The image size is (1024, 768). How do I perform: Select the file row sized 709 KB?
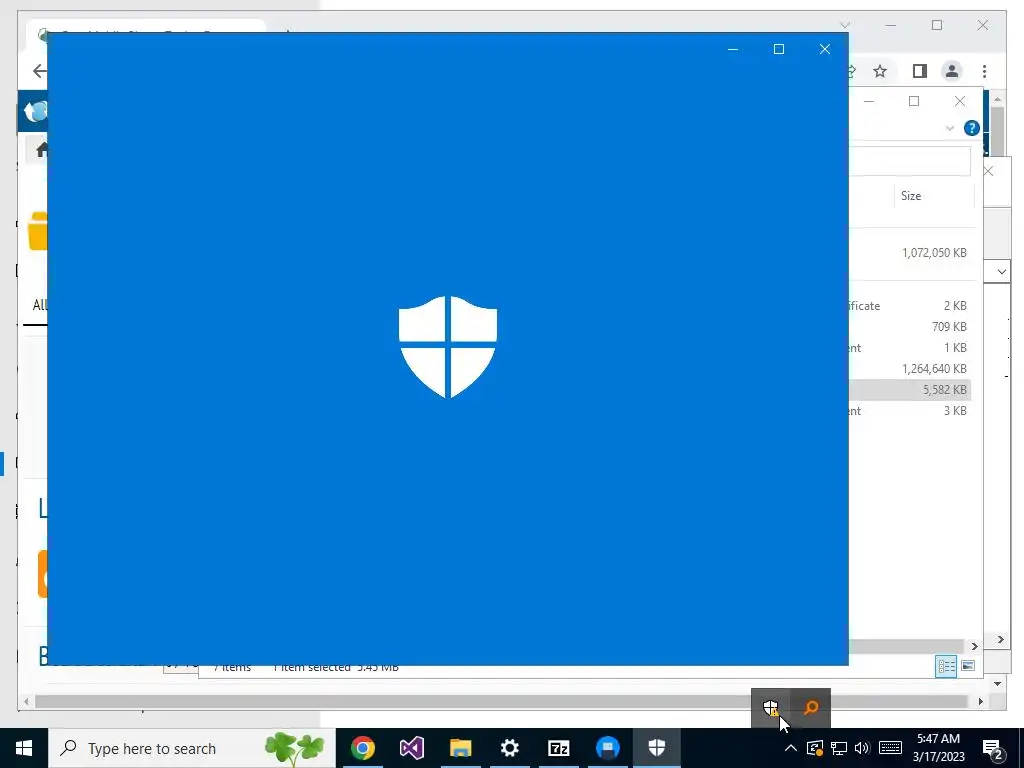tap(910, 327)
